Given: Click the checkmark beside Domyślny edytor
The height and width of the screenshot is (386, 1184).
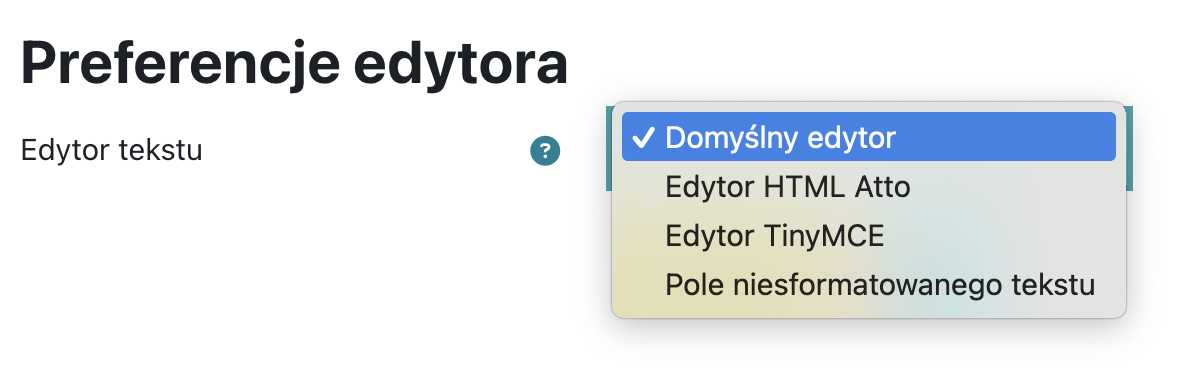Looking at the screenshot, I should [643, 137].
